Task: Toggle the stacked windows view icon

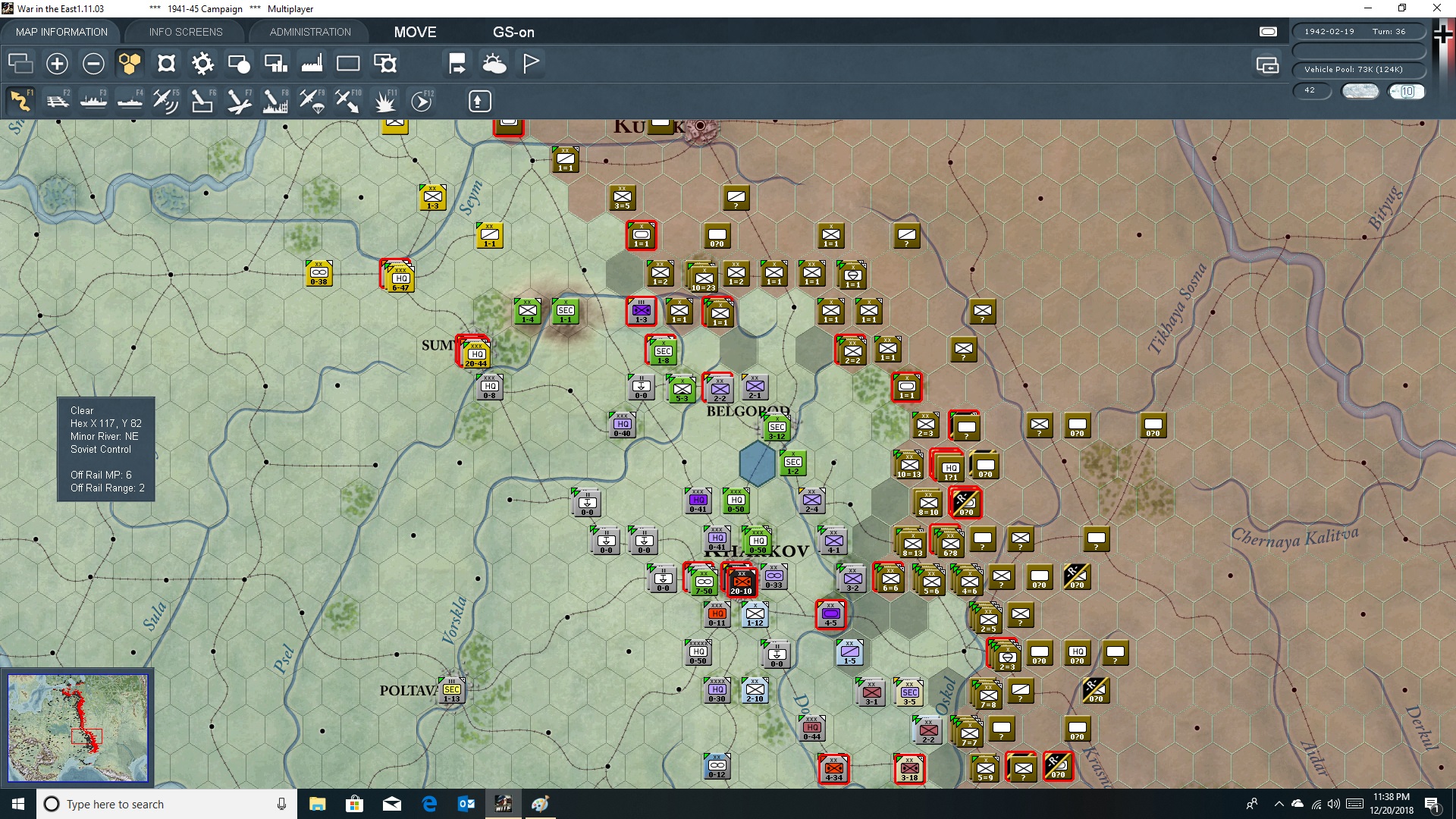Action: 20,64
